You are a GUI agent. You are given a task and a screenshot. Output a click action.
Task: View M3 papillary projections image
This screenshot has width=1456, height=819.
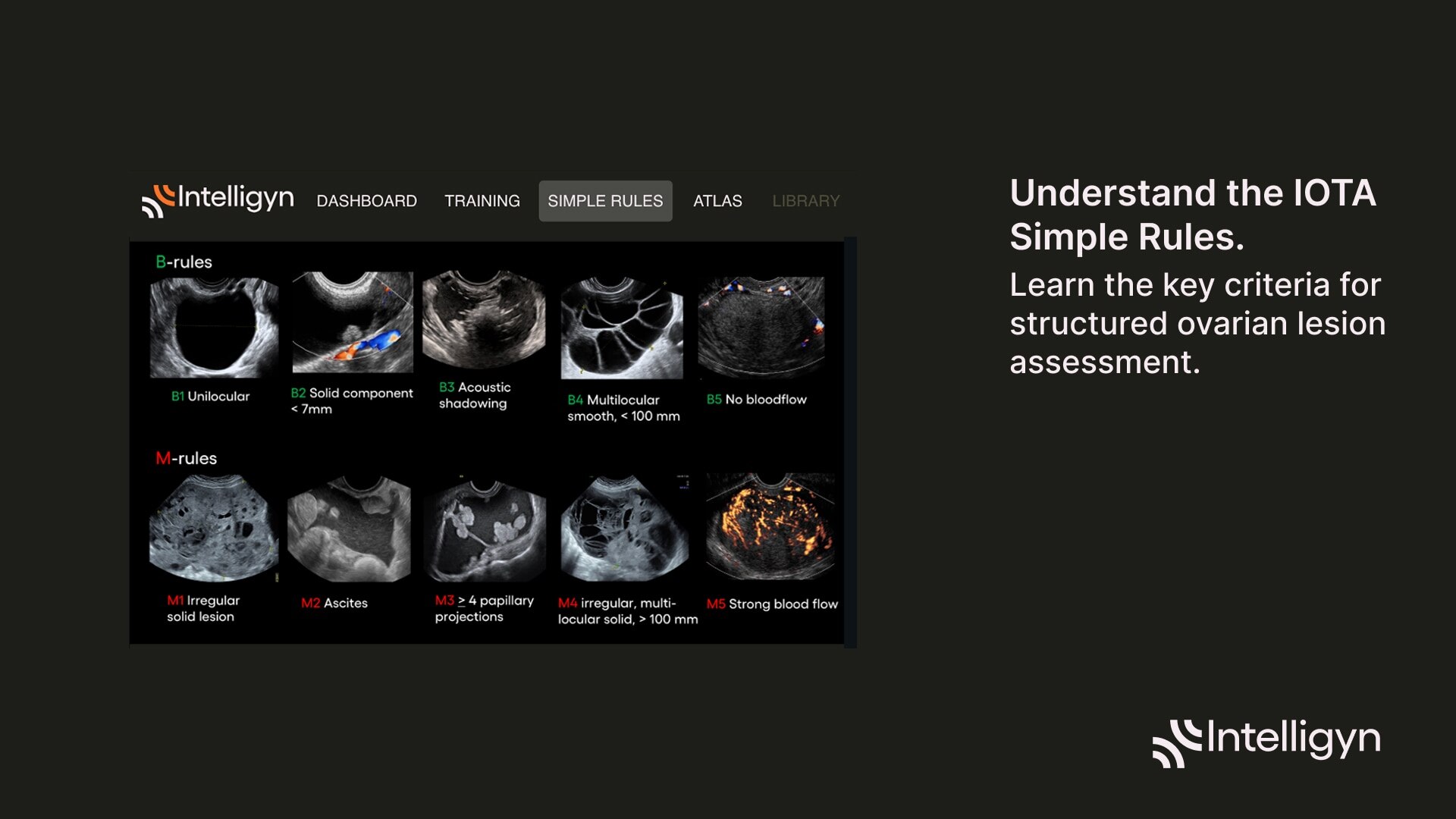point(485,529)
